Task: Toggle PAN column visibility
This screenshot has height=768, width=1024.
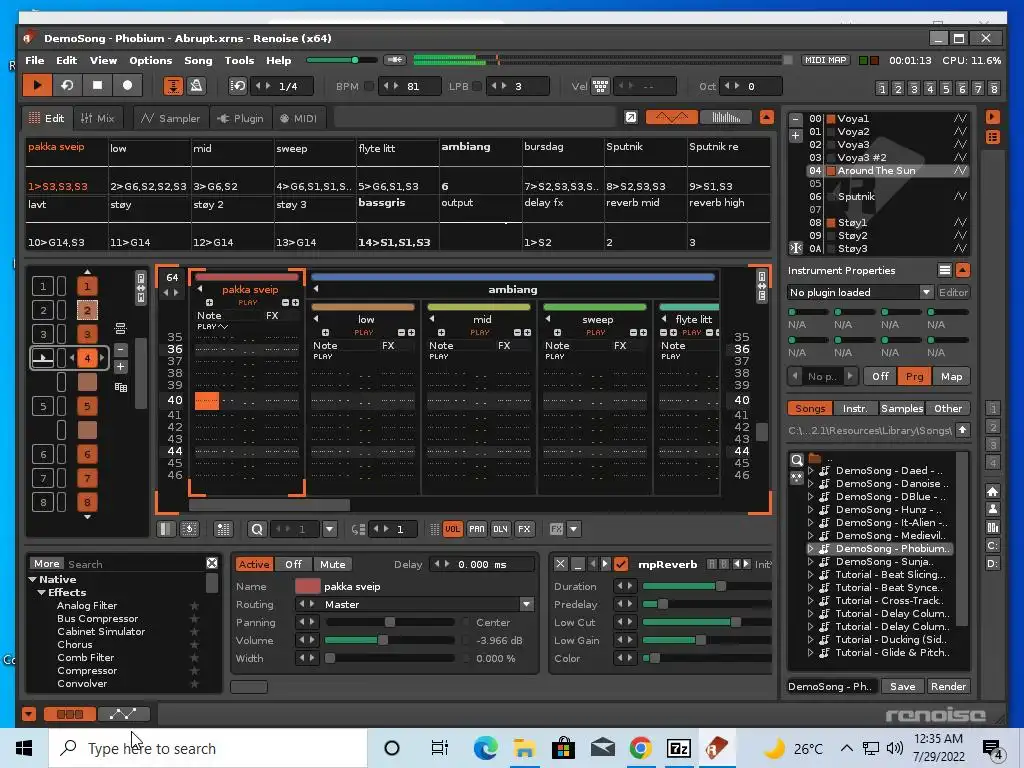Action: [477, 529]
